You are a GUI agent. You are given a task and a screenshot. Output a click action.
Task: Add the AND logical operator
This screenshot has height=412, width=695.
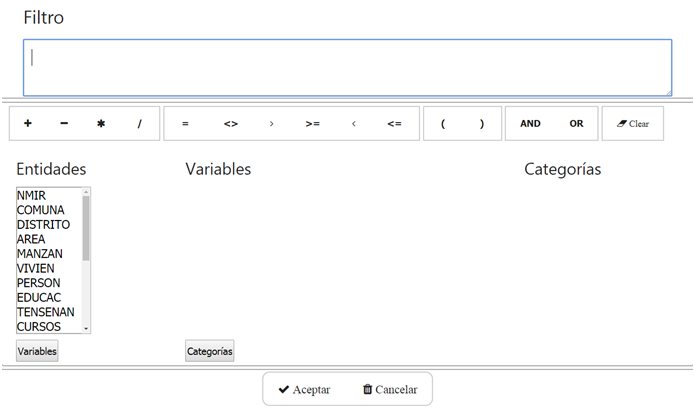[531, 124]
